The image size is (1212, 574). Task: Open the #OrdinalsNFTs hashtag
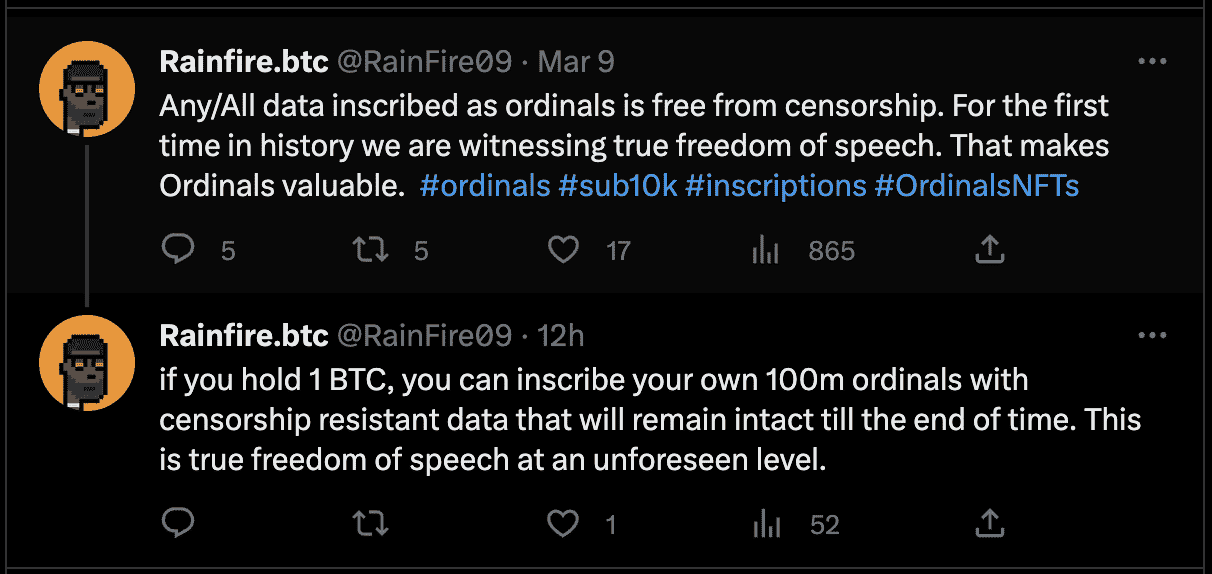pos(976,186)
